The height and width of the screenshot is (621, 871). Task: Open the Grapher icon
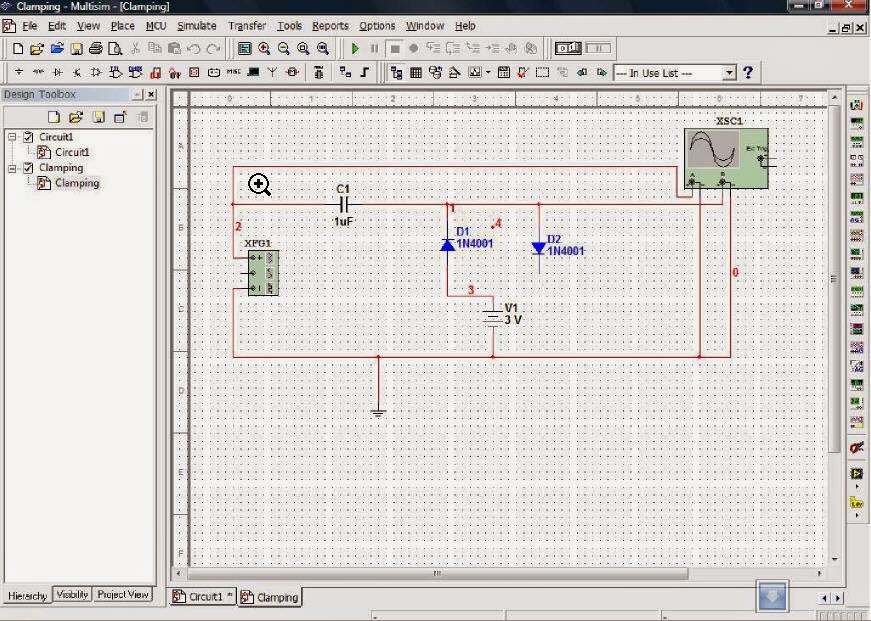pyautogui.click(x=475, y=73)
